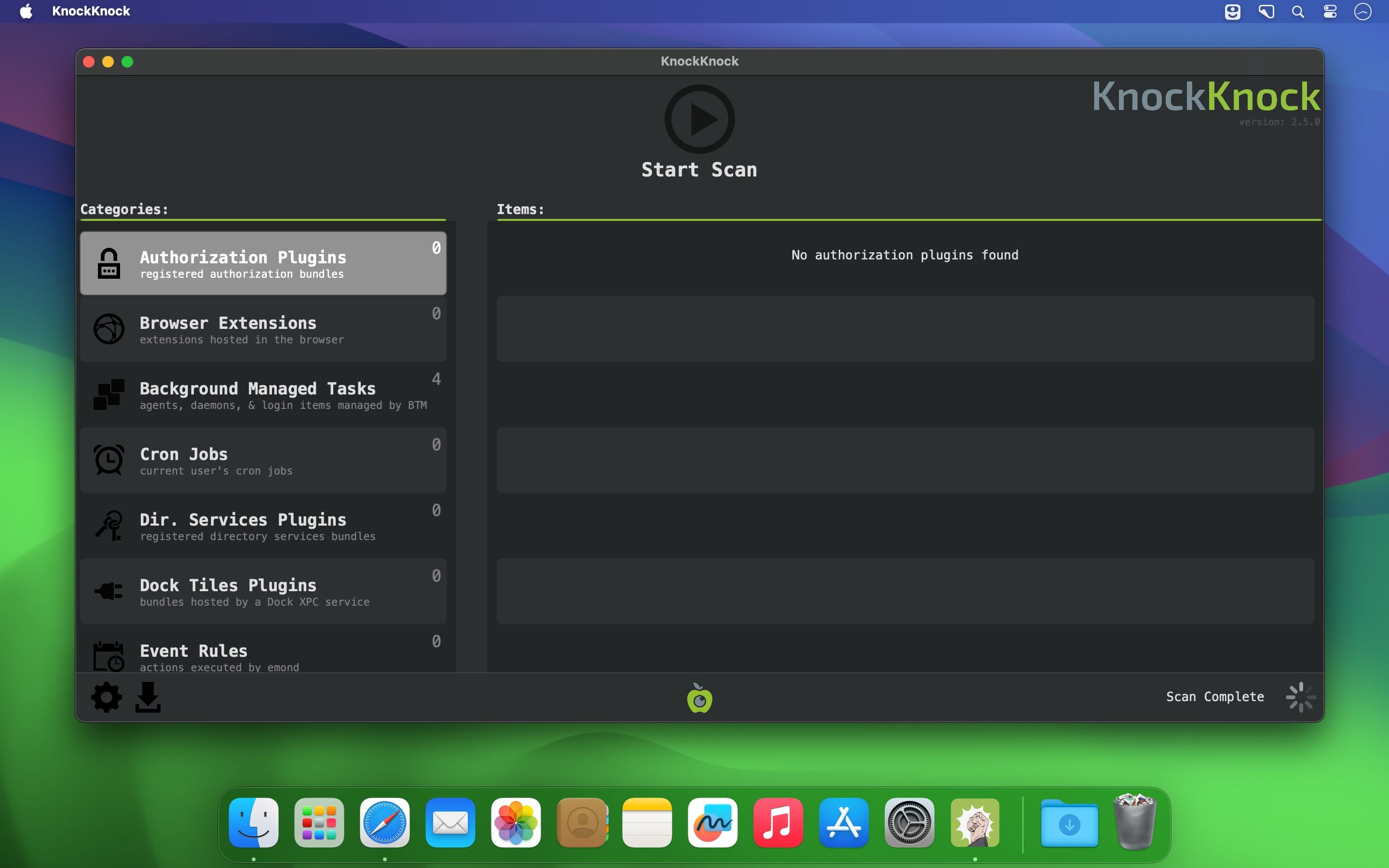Select the "Event Rules" category title
Screen dimensions: 1389x868
[x=193, y=651]
